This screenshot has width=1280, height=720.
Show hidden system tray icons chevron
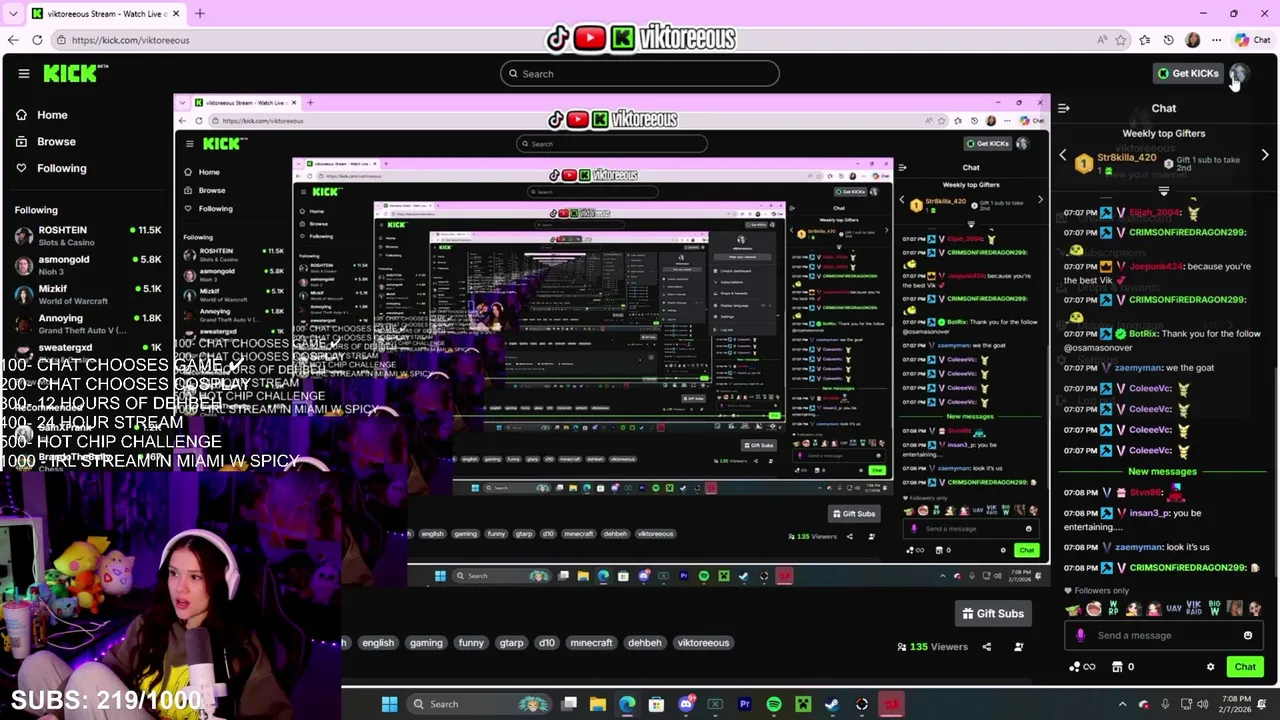[1122, 704]
